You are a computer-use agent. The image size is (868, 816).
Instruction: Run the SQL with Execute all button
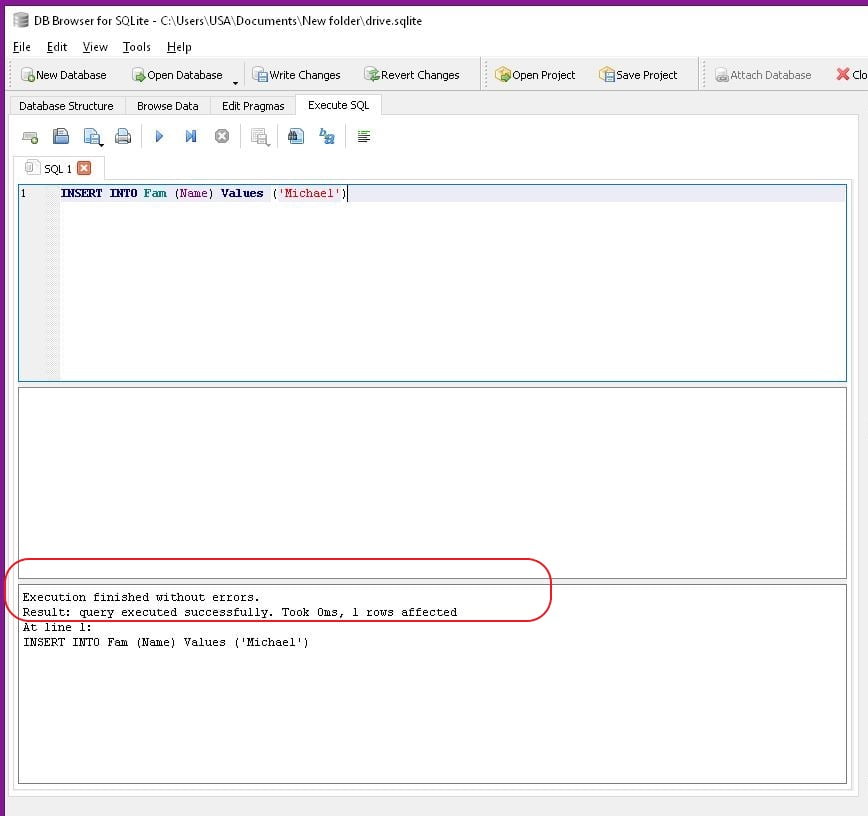pyautogui.click(x=159, y=137)
